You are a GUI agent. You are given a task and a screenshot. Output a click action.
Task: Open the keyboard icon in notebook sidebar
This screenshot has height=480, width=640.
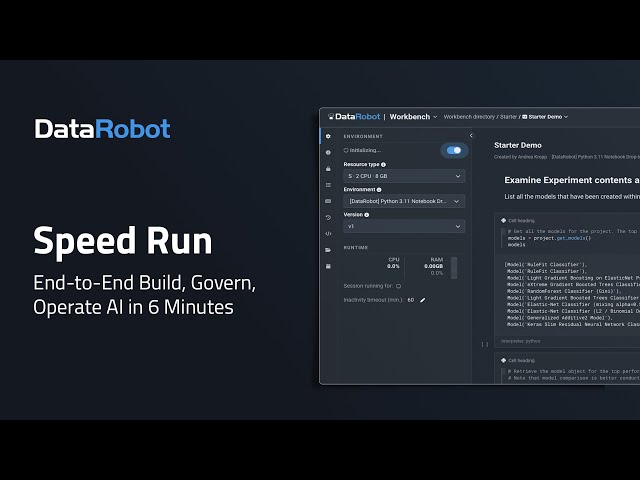[328, 200]
